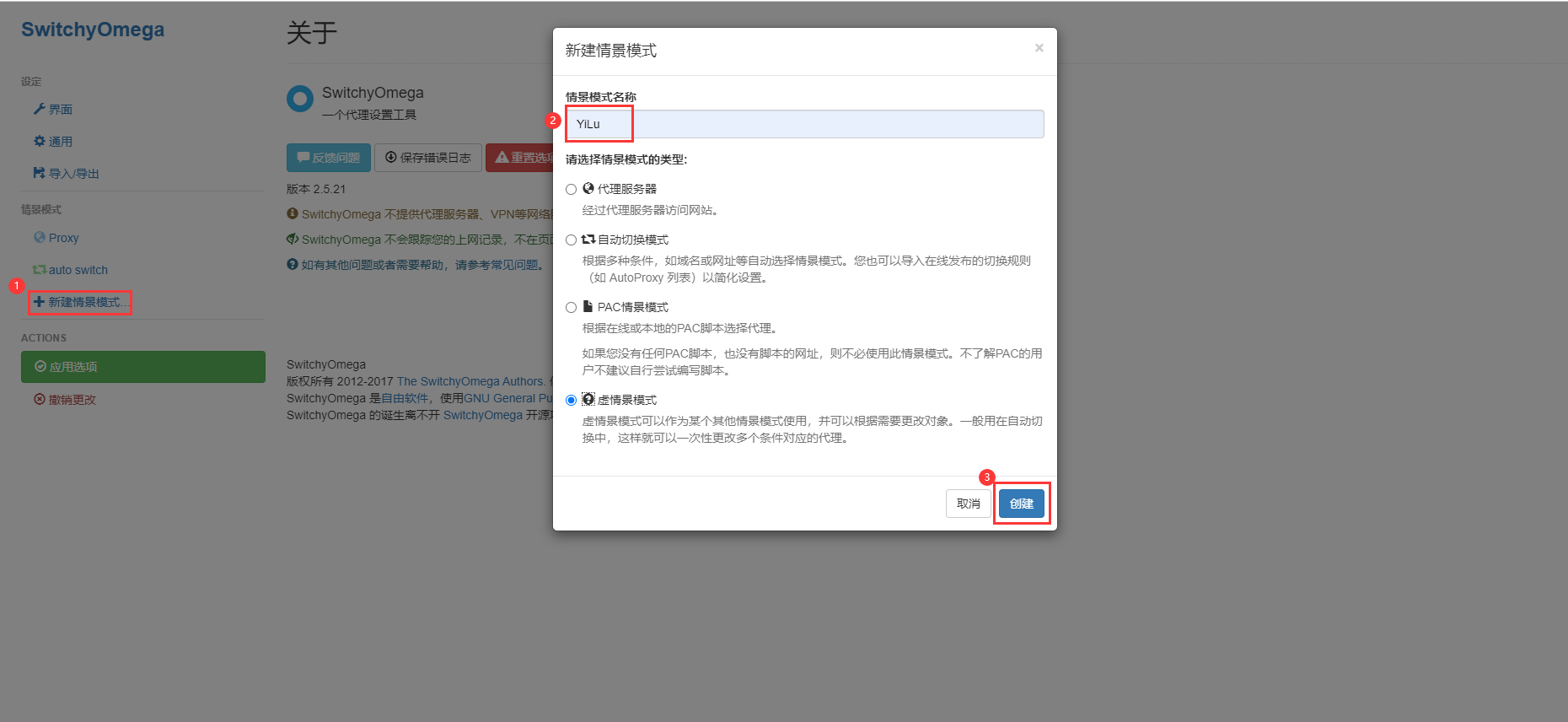The width and height of the screenshot is (1568, 722).
Task: Click the 创建 button
Action: click(x=1021, y=504)
